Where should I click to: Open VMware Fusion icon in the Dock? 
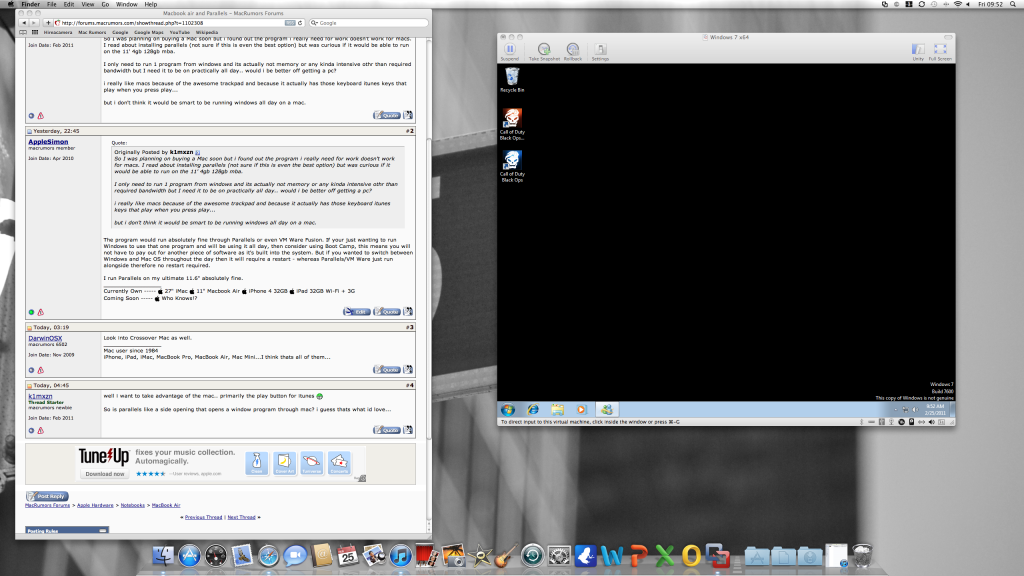[x=718, y=556]
